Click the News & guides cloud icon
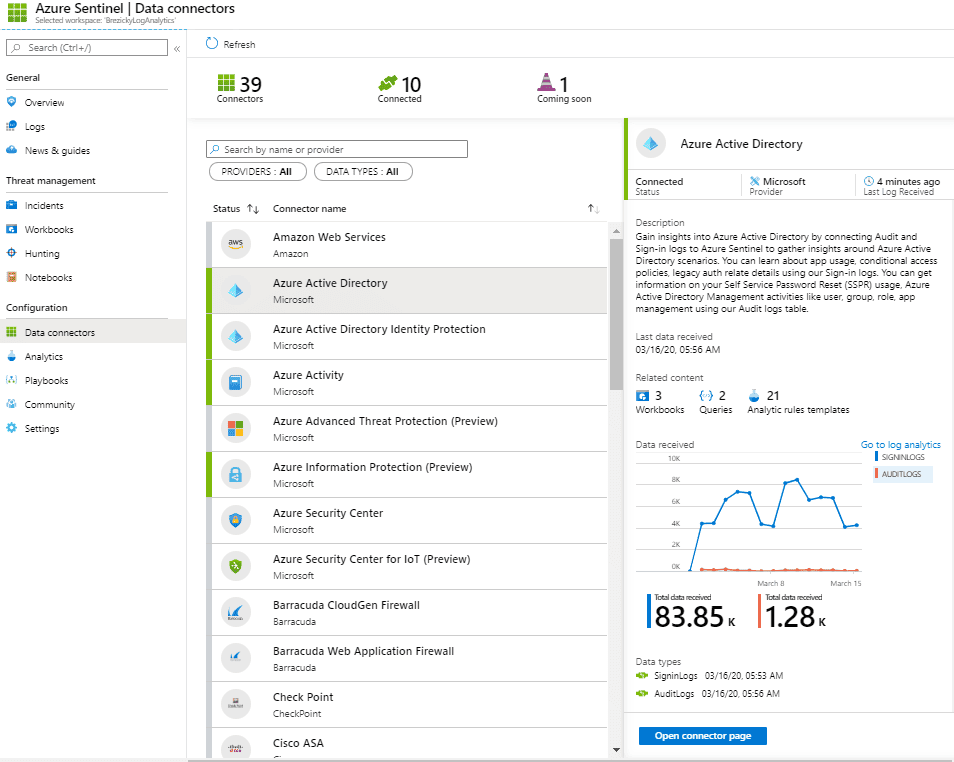The image size is (954, 762). point(12,150)
